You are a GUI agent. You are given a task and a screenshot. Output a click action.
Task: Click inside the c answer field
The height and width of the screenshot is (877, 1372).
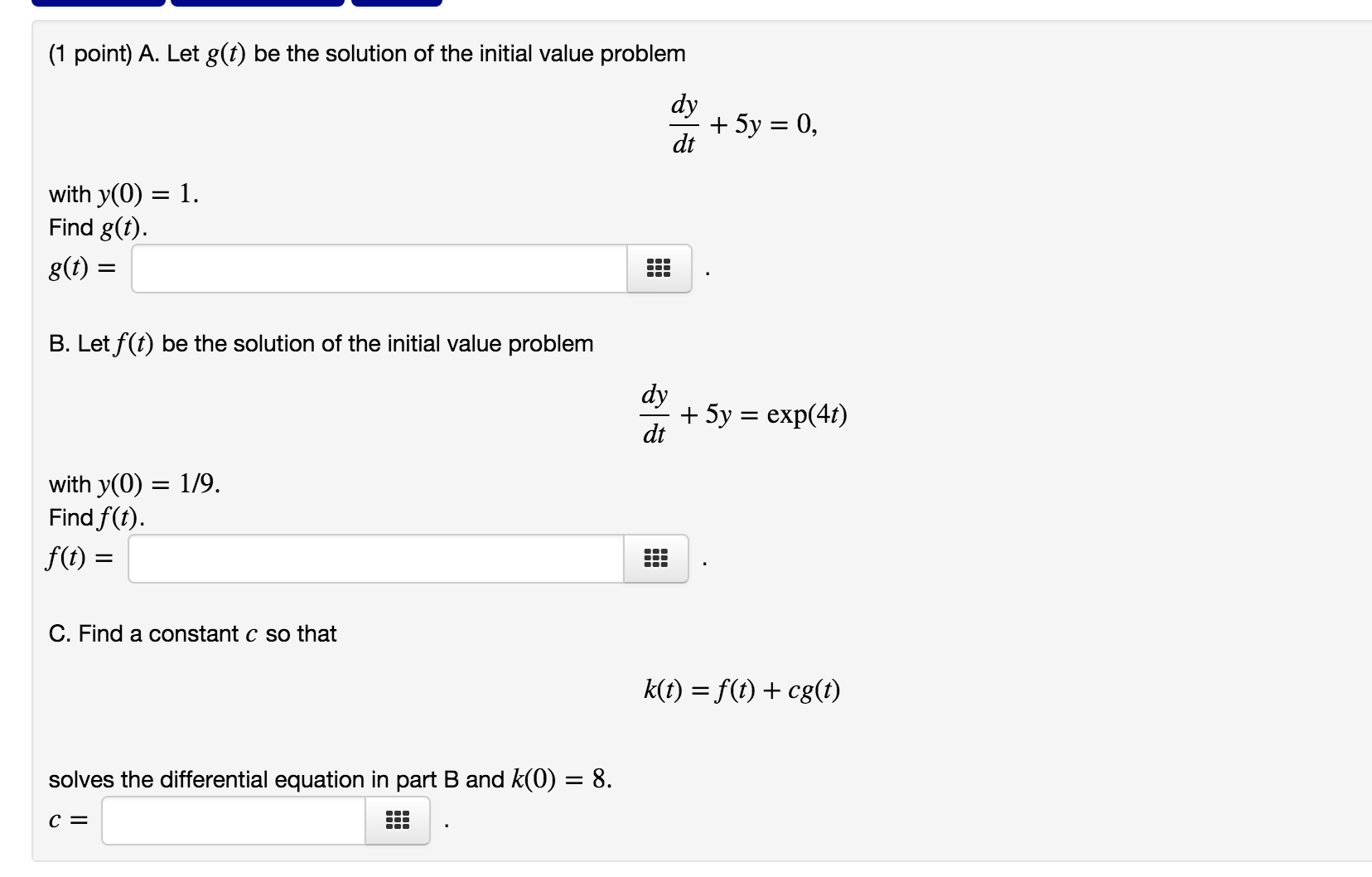[232, 821]
